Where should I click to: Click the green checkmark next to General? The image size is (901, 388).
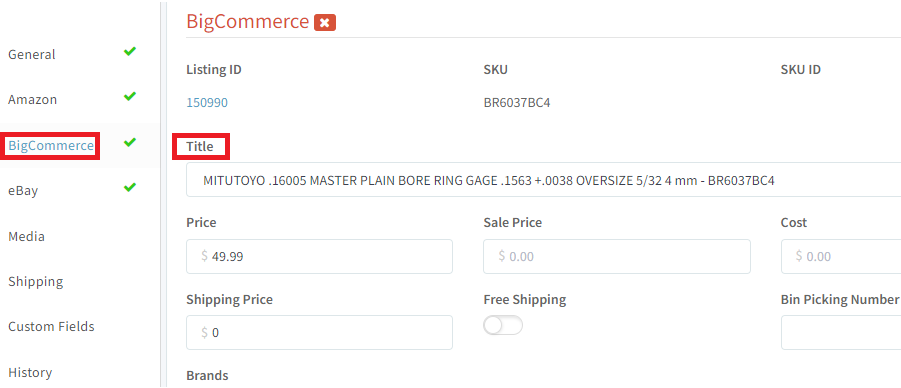coord(130,52)
